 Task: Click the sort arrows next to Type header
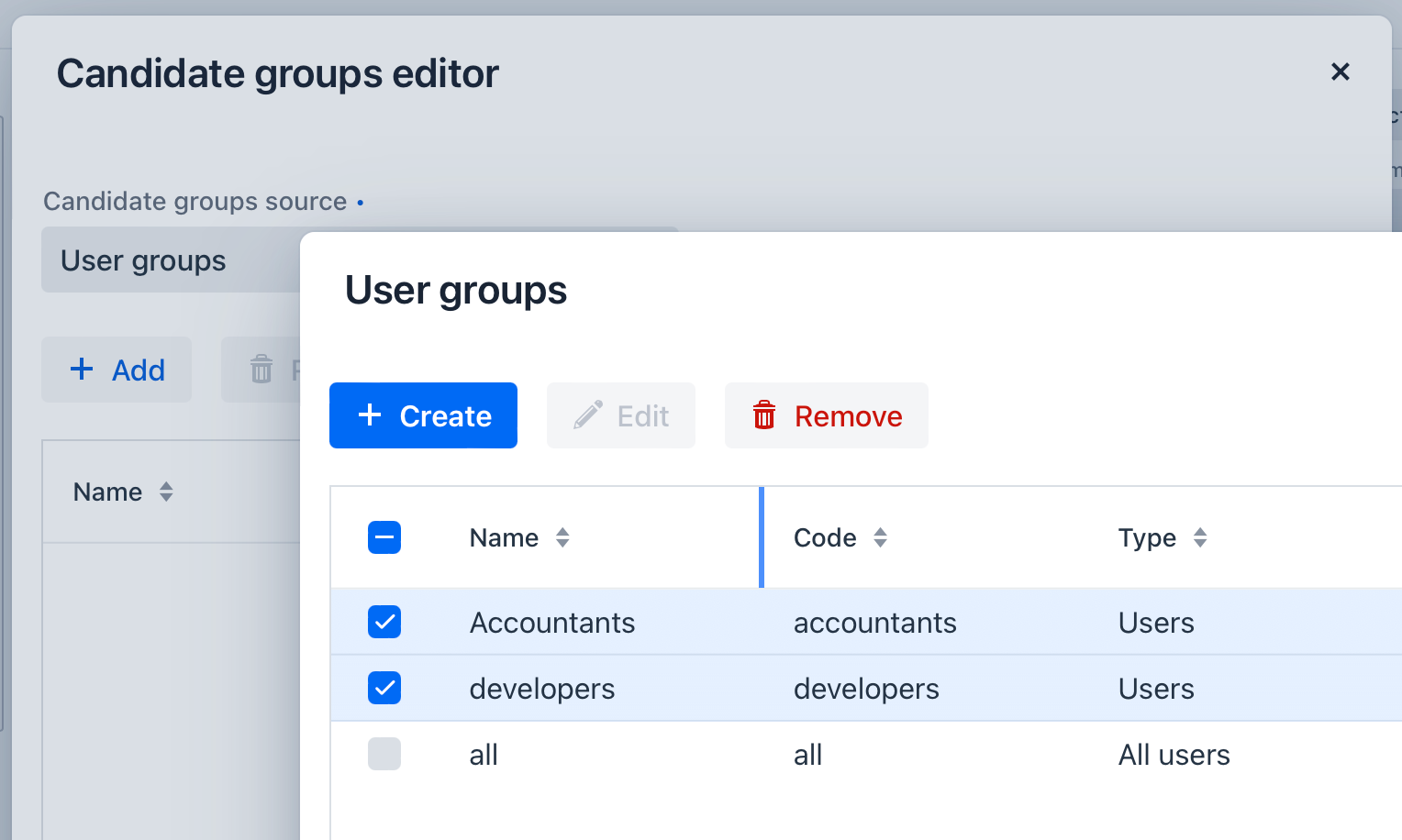(1200, 537)
